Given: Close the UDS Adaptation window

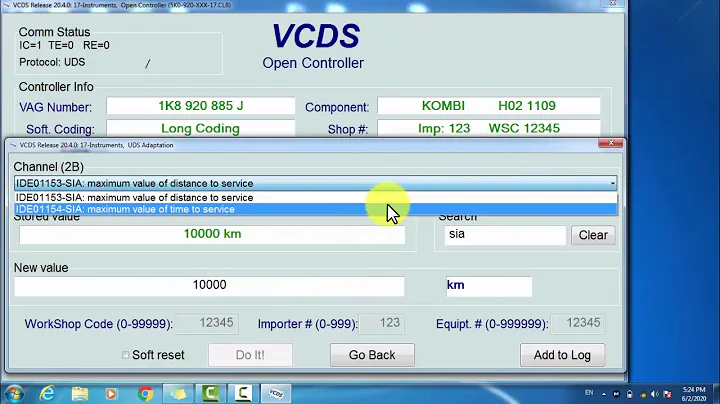Looking at the screenshot, I should (611, 143).
